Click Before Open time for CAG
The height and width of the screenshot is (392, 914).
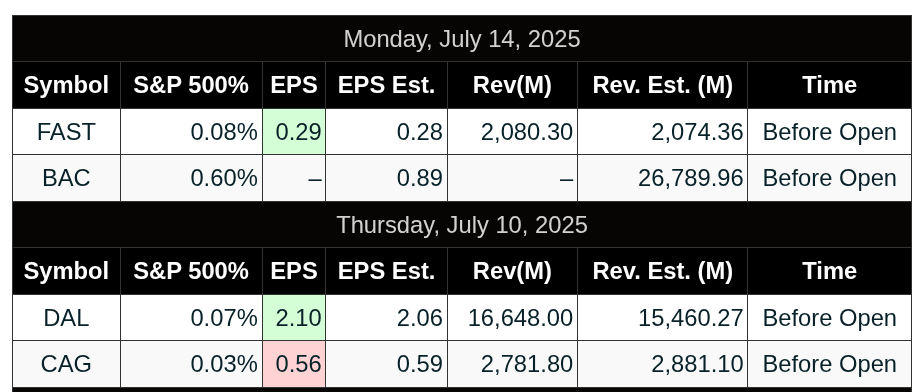click(x=829, y=364)
